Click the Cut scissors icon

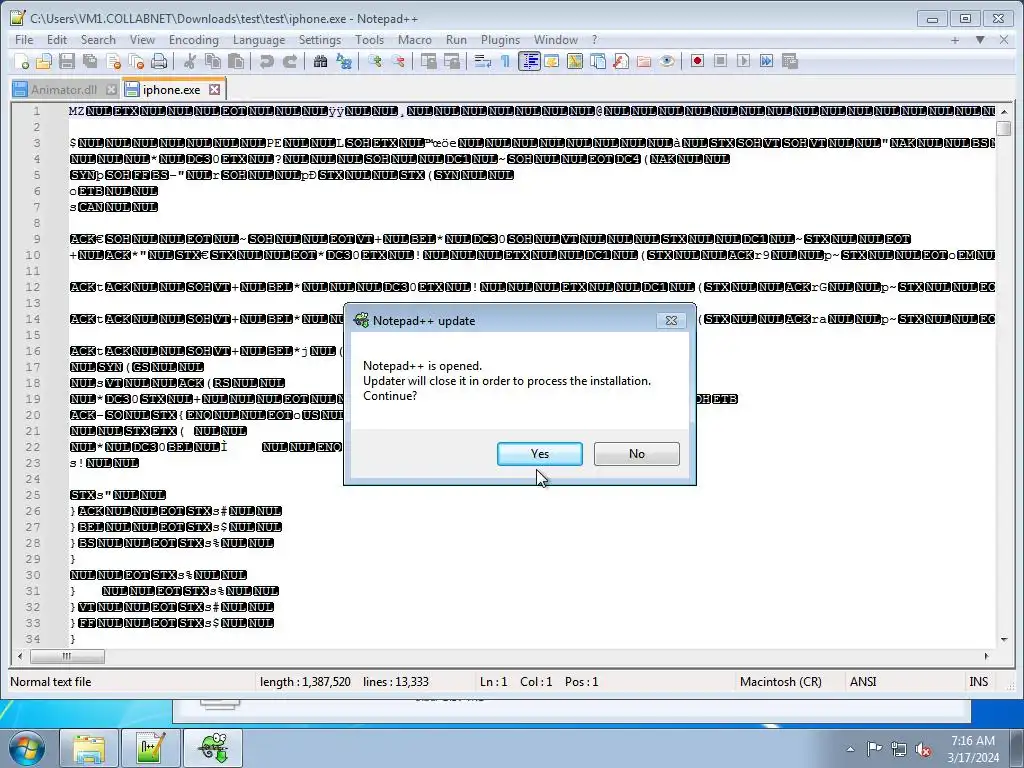pyautogui.click(x=190, y=61)
